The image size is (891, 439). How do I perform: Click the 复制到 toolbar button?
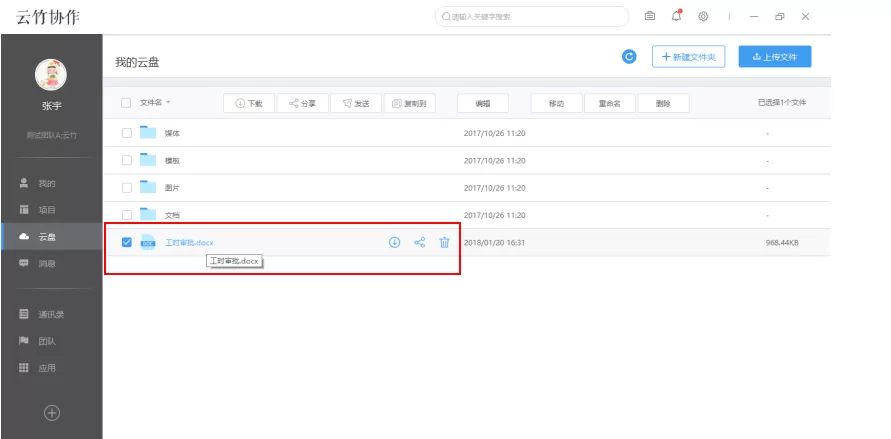410,103
